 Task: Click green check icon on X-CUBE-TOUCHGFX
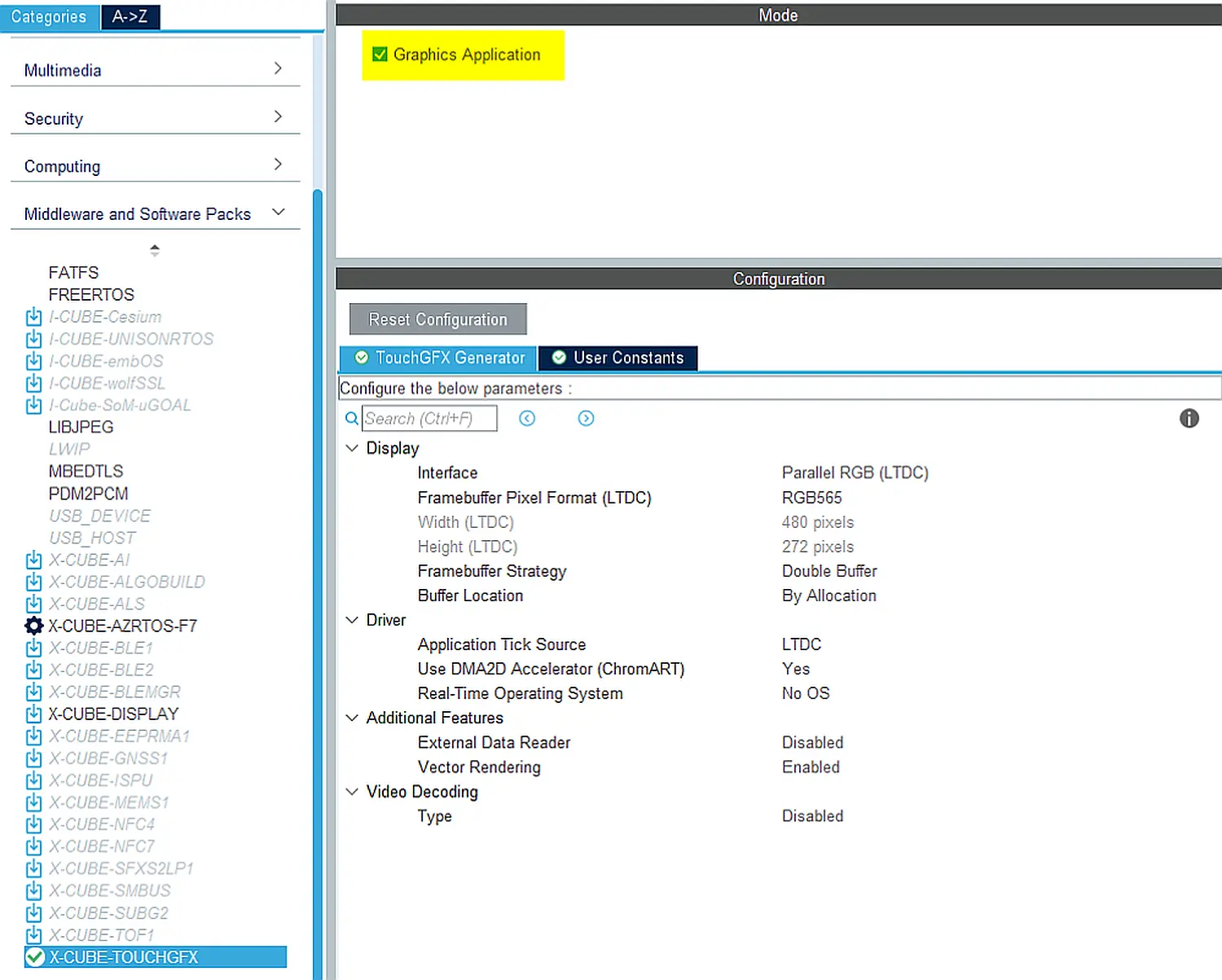(x=35, y=957)
